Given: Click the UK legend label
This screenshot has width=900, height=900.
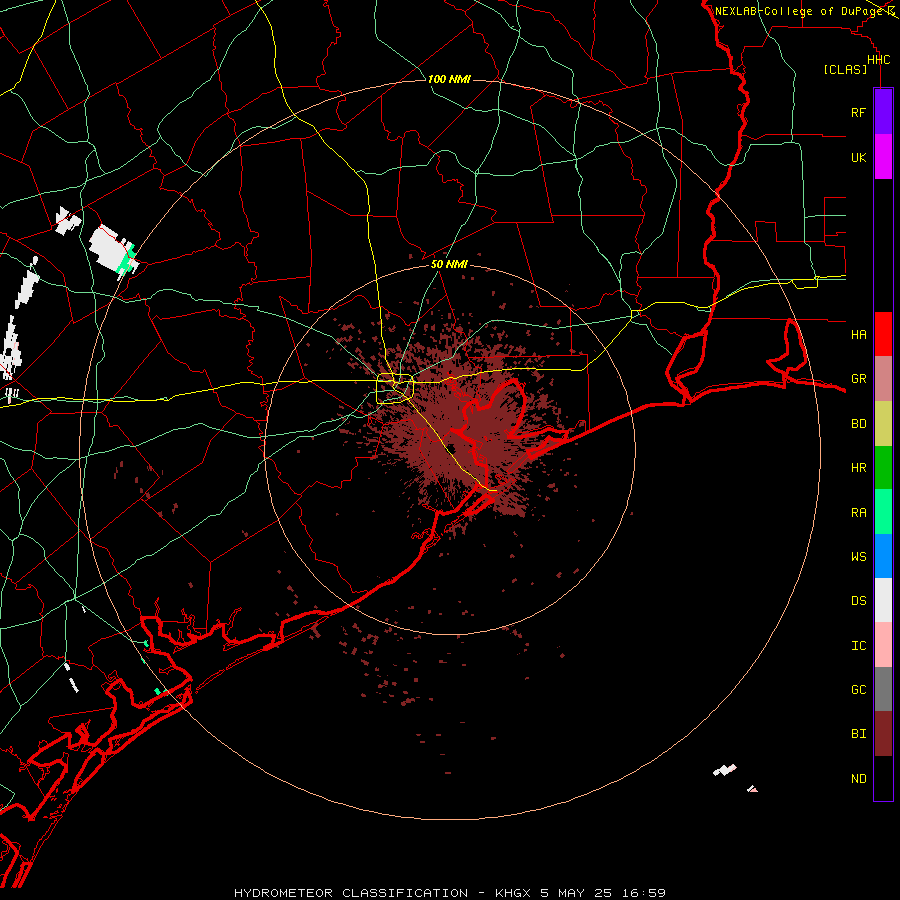Looking at the screenshot, I should click(x=858, y=157).
